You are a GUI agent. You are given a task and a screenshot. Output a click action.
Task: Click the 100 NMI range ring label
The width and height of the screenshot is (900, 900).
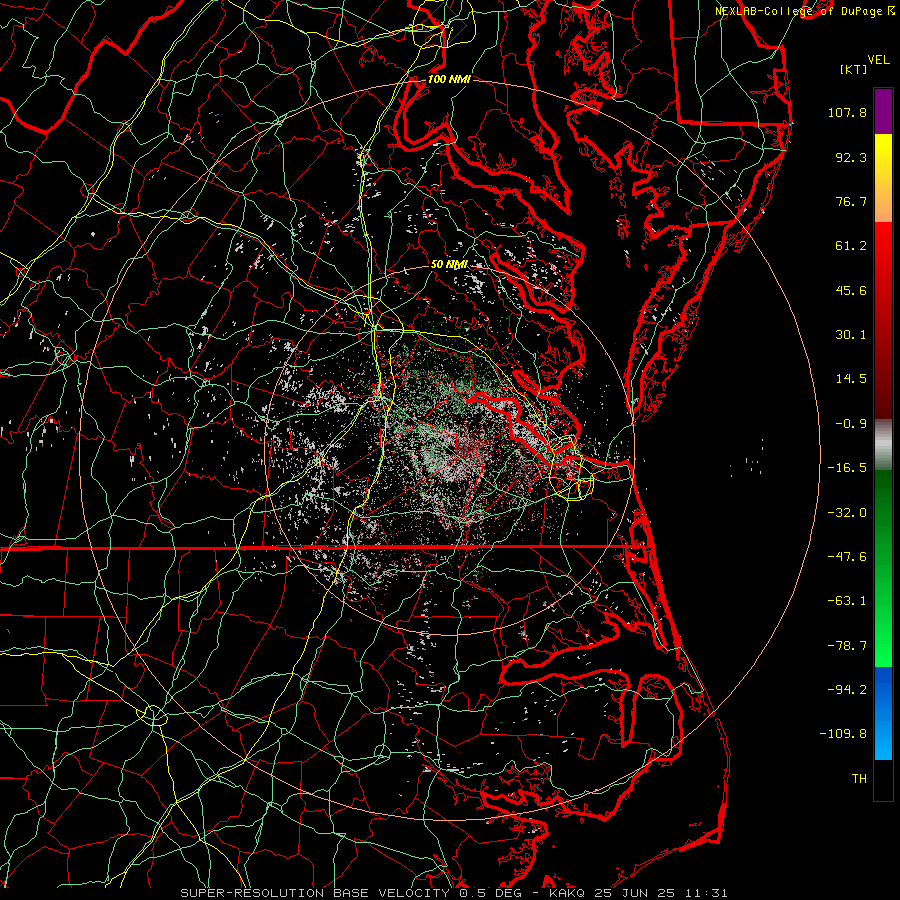pyautogui.click(x=449, y=79)
